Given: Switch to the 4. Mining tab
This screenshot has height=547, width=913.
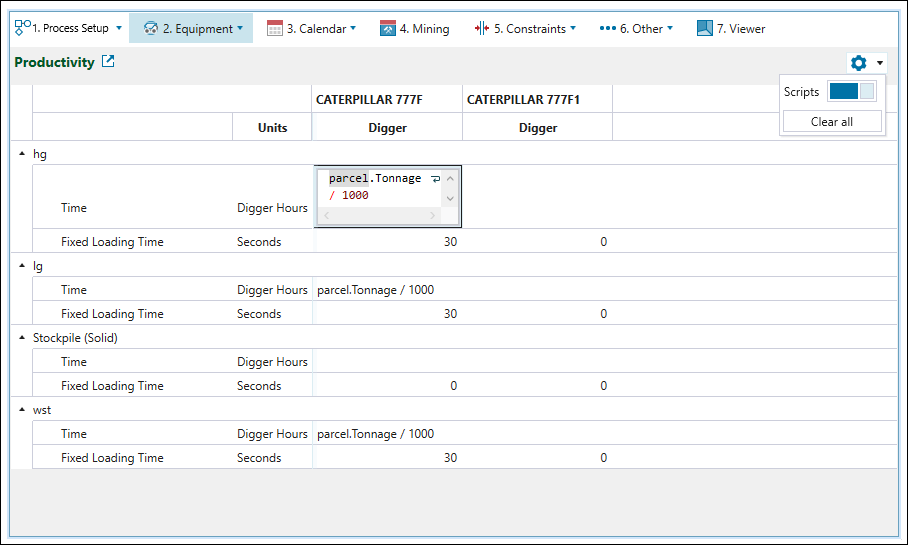Looking at the screenshot, I should tap(415, 28).
